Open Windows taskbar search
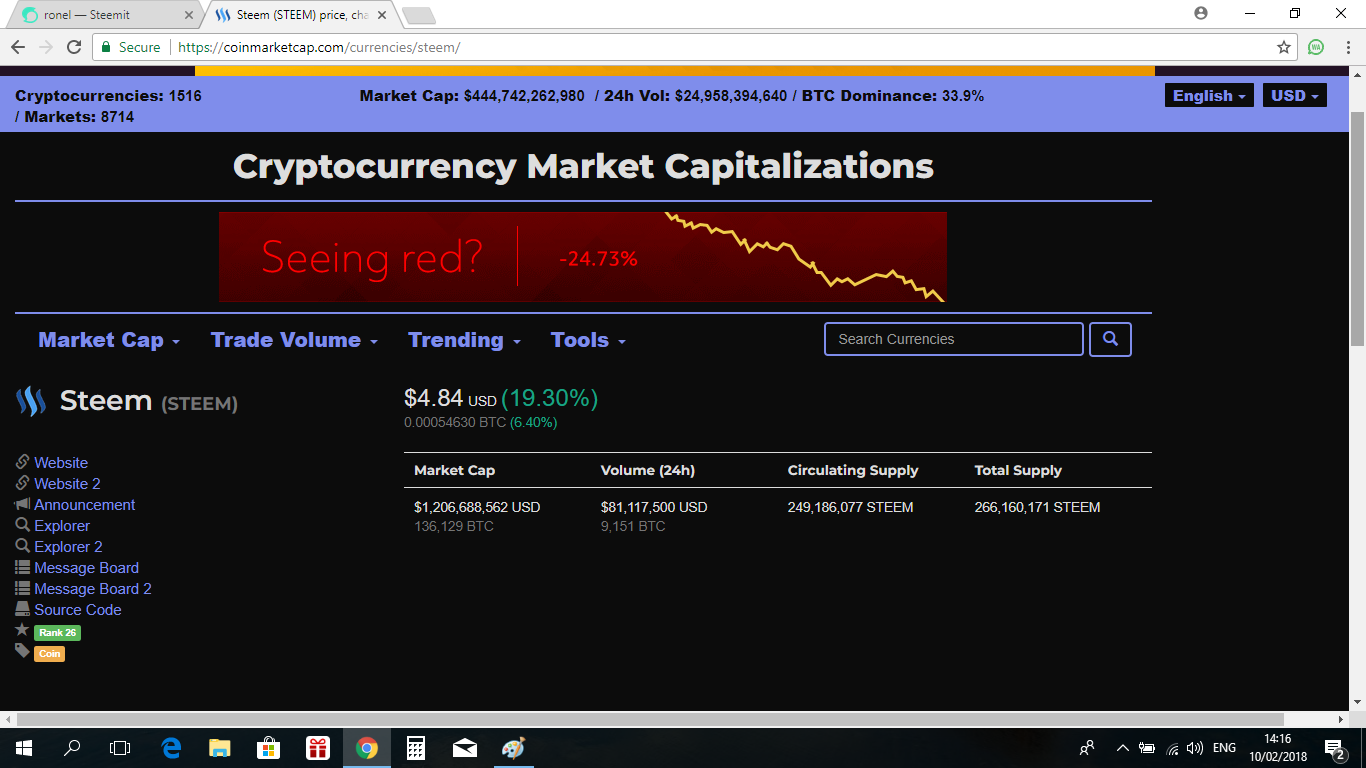The image size is (1366, 768). (x=72, y=747)
